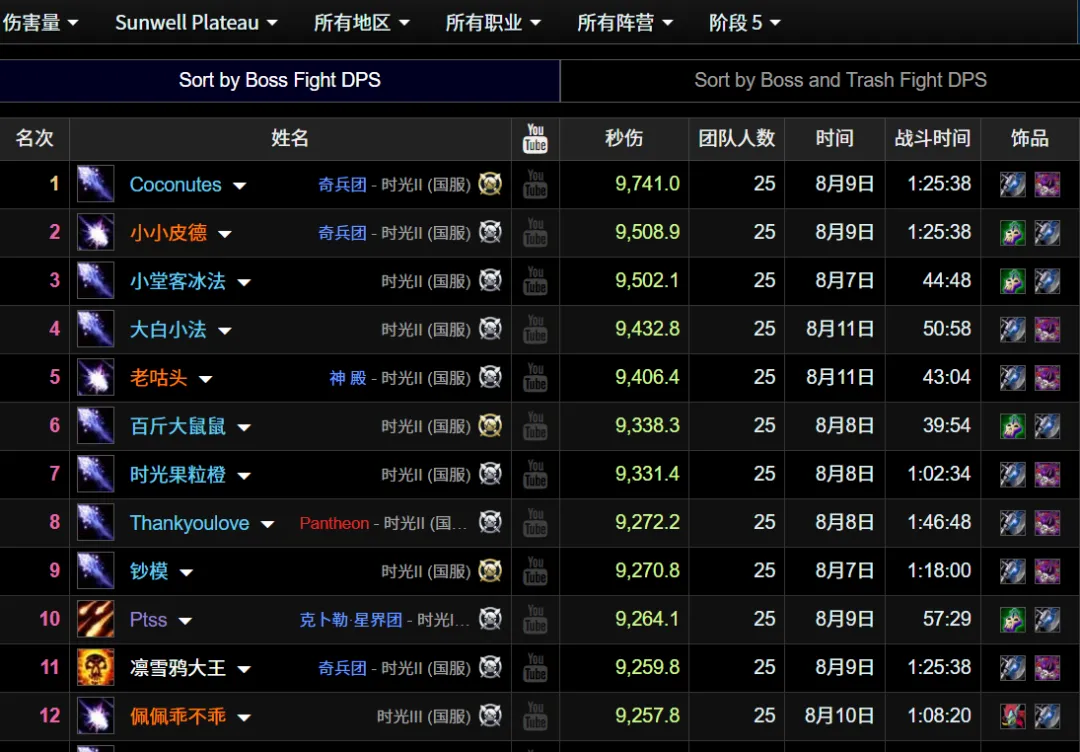Select Sort by Boss Fight DPS tab
Screen dimensions: 1080x752
[280, 81]
